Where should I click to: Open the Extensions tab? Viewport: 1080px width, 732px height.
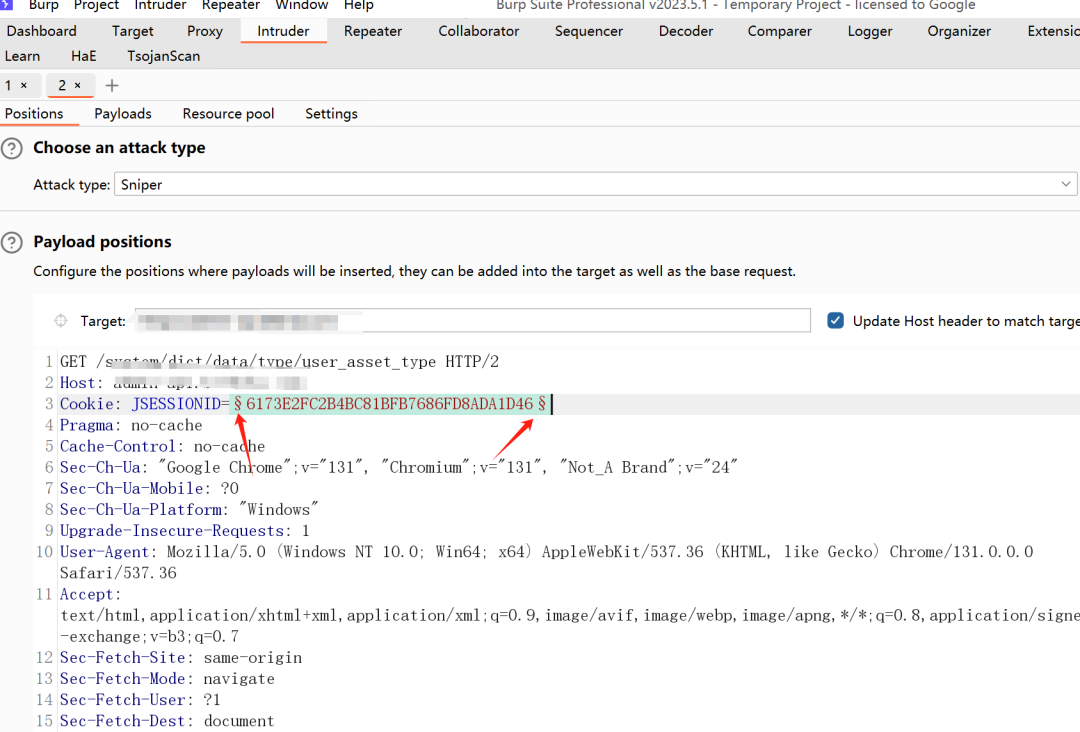[1053, 31]
